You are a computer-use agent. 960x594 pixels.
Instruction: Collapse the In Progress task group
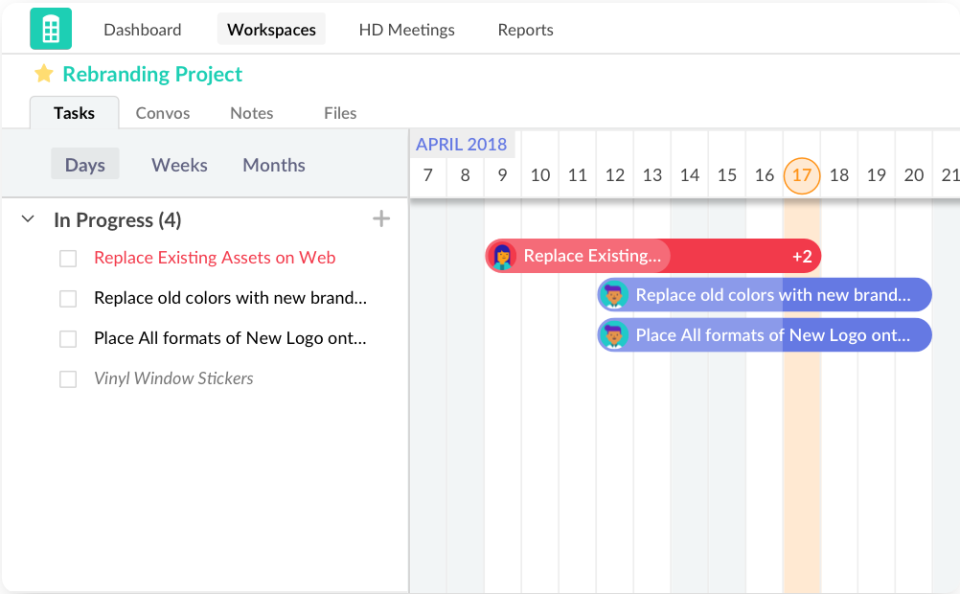click(x=27, y=219)
